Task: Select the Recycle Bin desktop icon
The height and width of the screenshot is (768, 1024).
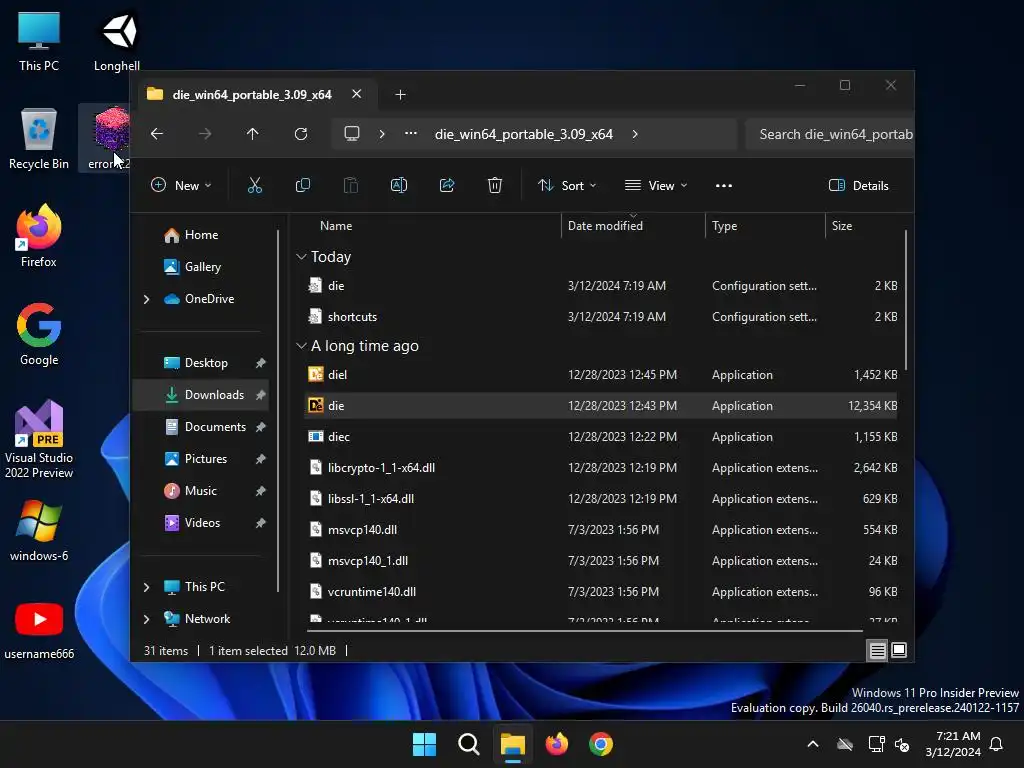Action: (39, 139)
